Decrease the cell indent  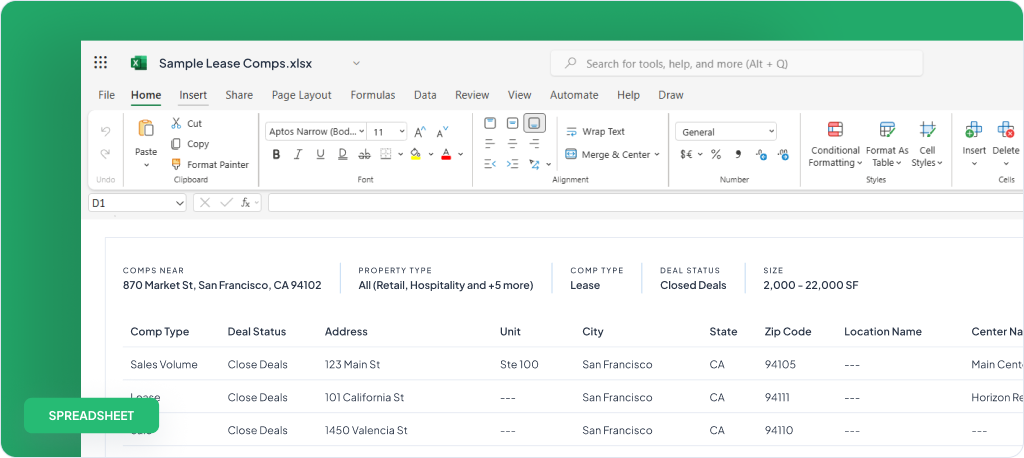[490, 164]
